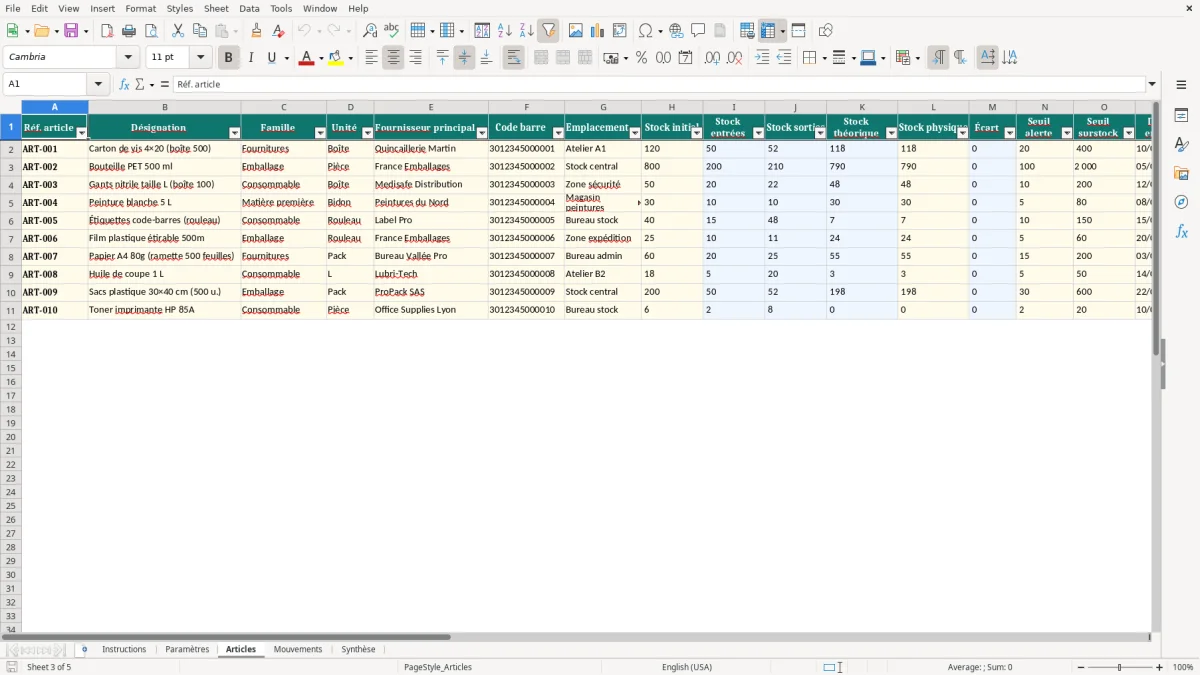This screenshot has width=1200, height=675.
Task: Open the Gallery deck in the sidebar
Action: [x=1181, y=174]
